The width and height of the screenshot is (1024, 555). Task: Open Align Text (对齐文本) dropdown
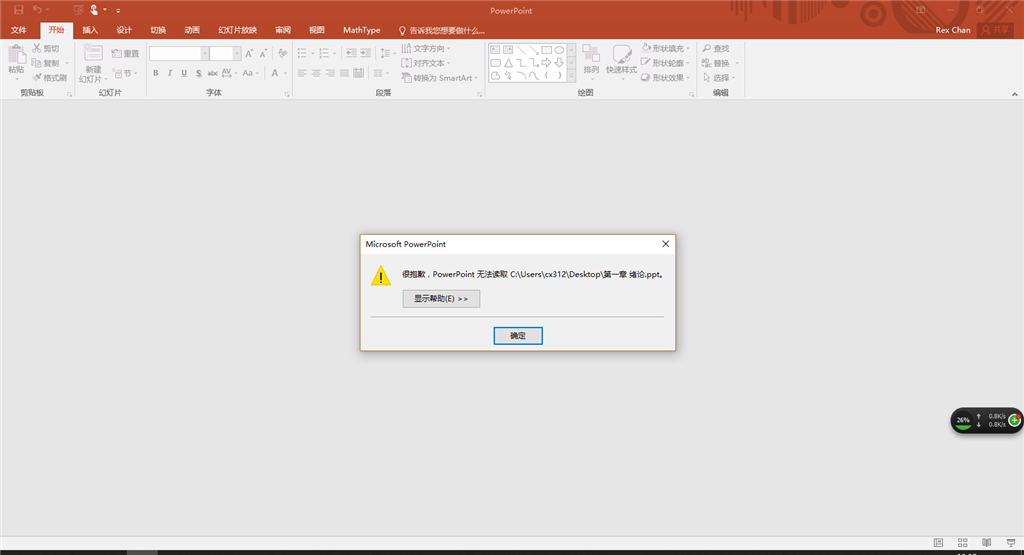point(426,63)
